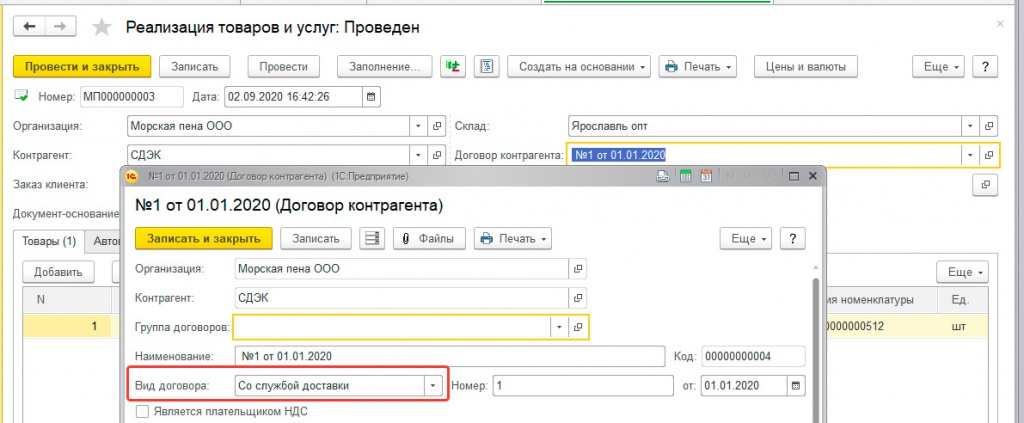Click the Провести и закрыть button
This screenshot has width=1024, height=423.
(x=82, y=66)
